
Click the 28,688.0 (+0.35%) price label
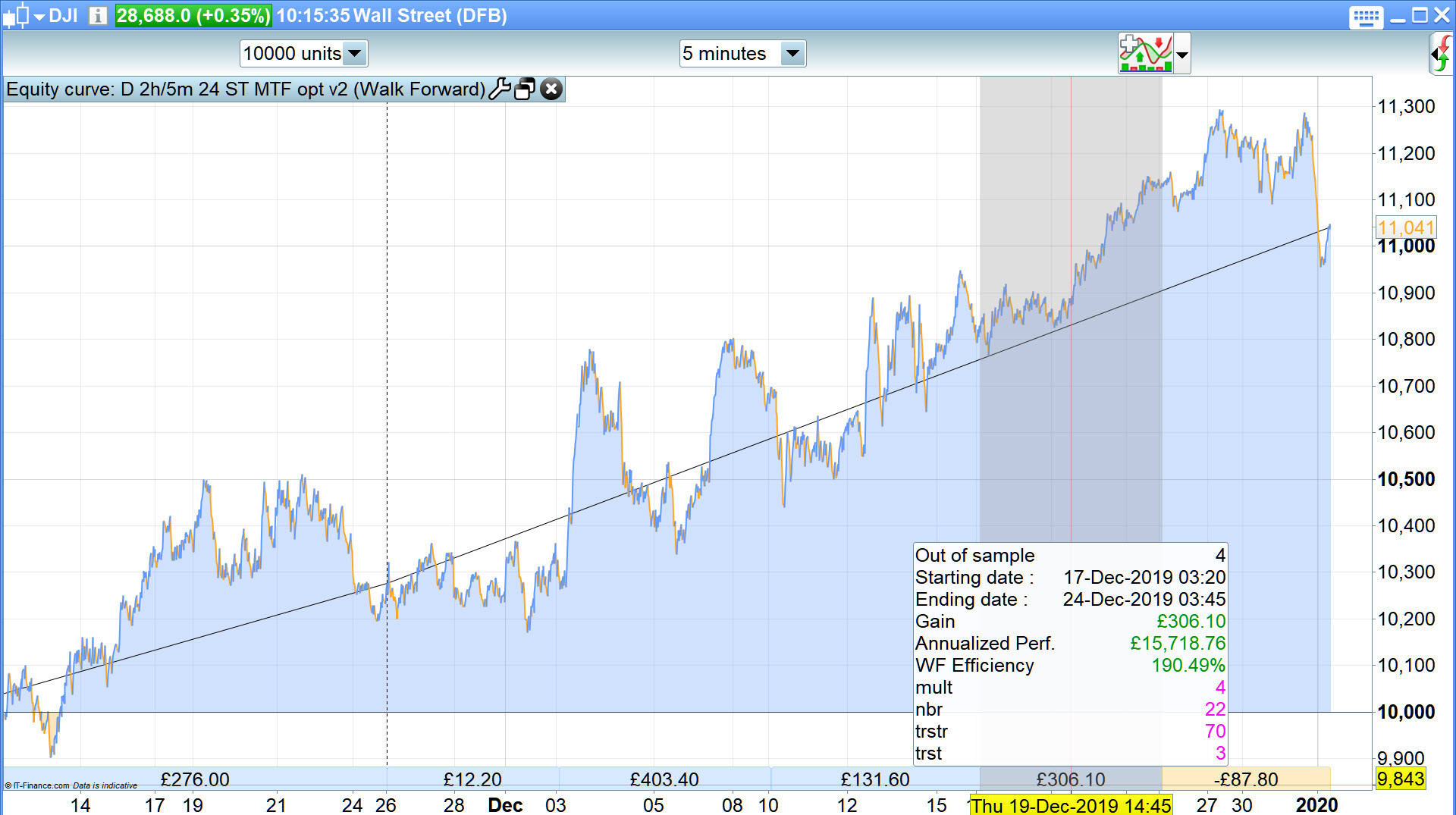point(193,16)
